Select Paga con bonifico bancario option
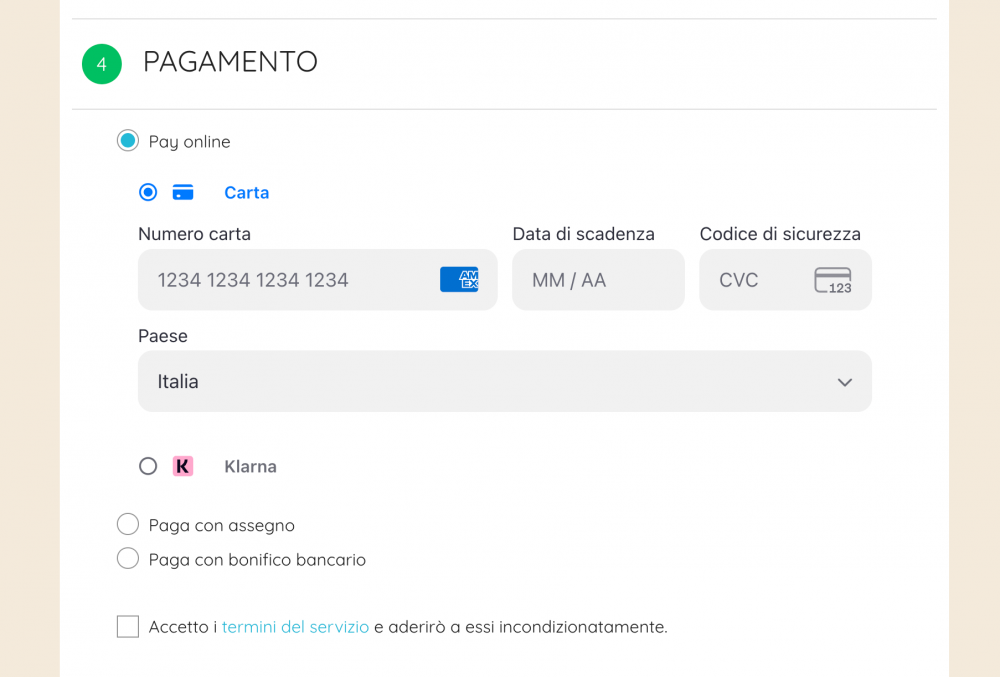This screenshot has height=677, width=1000. coord(127,559)
